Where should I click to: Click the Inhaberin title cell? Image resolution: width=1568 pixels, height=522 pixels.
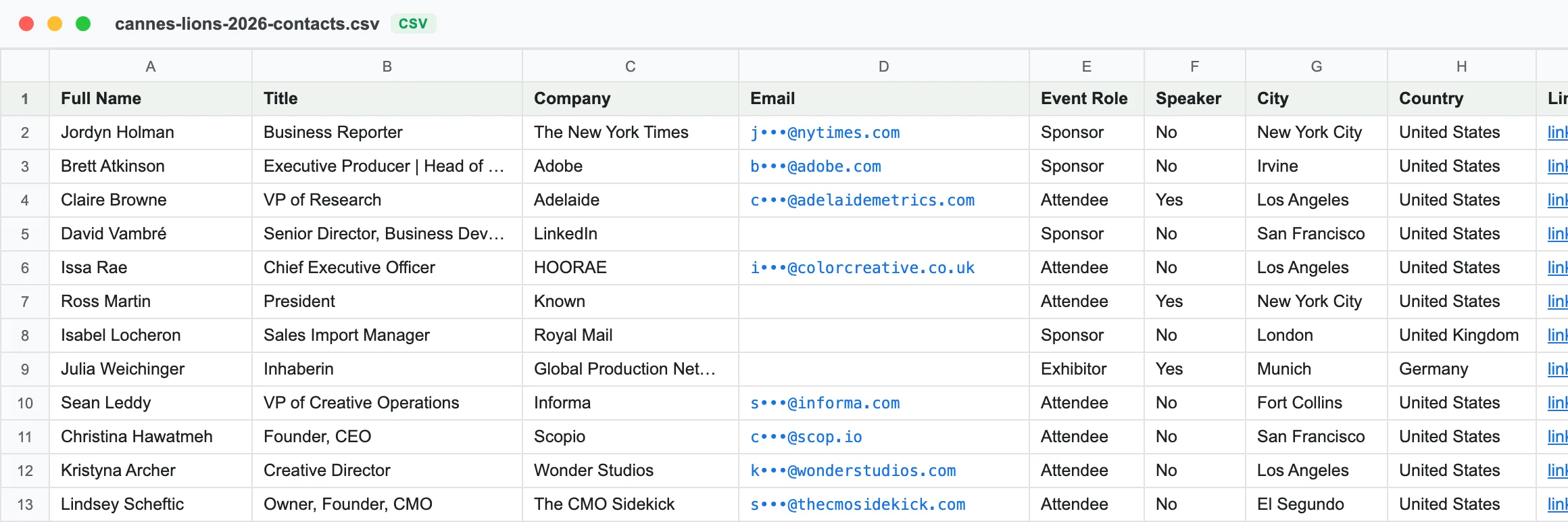click(387, 369)
